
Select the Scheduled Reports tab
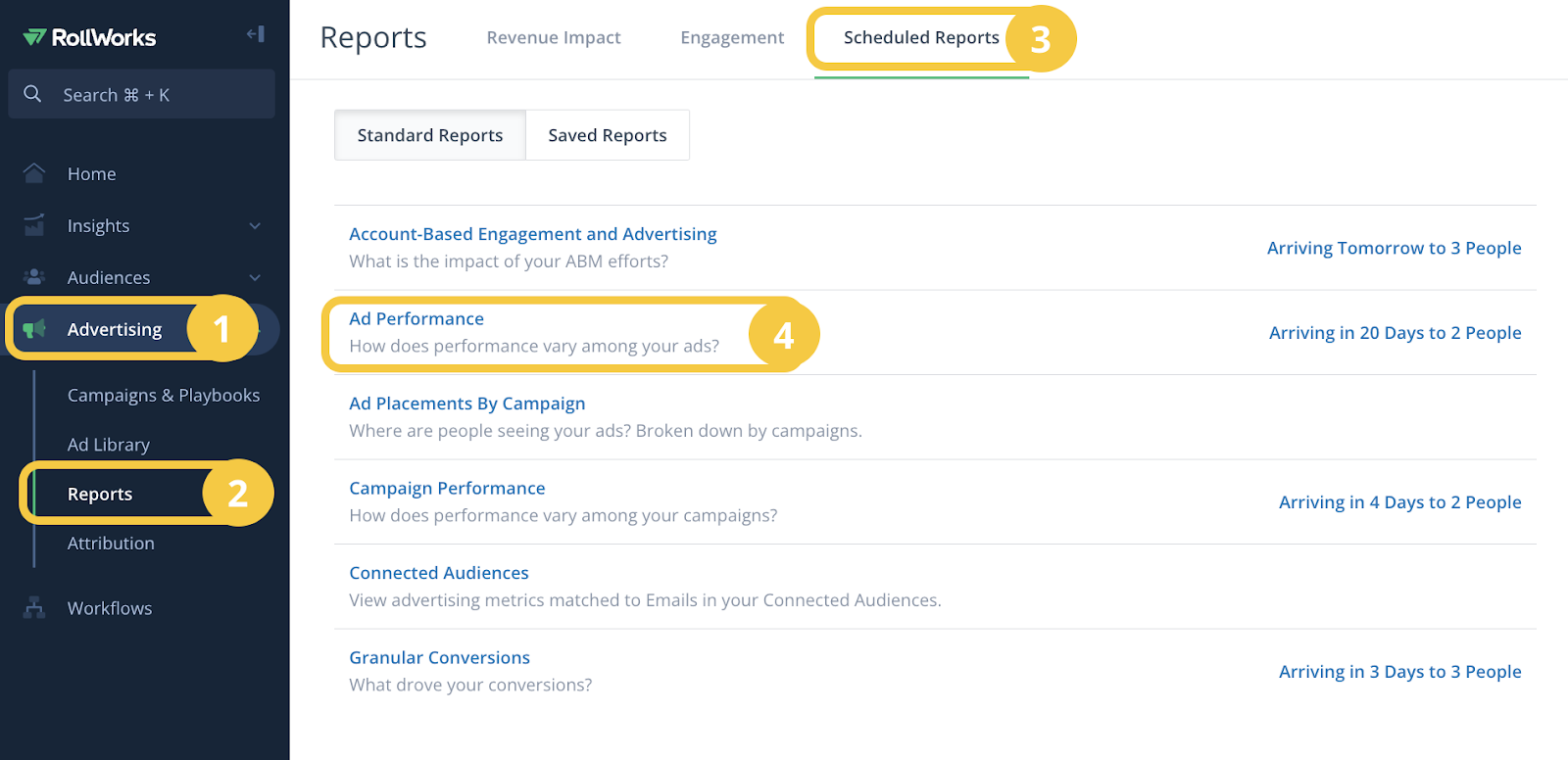click(x=921, y=37)
